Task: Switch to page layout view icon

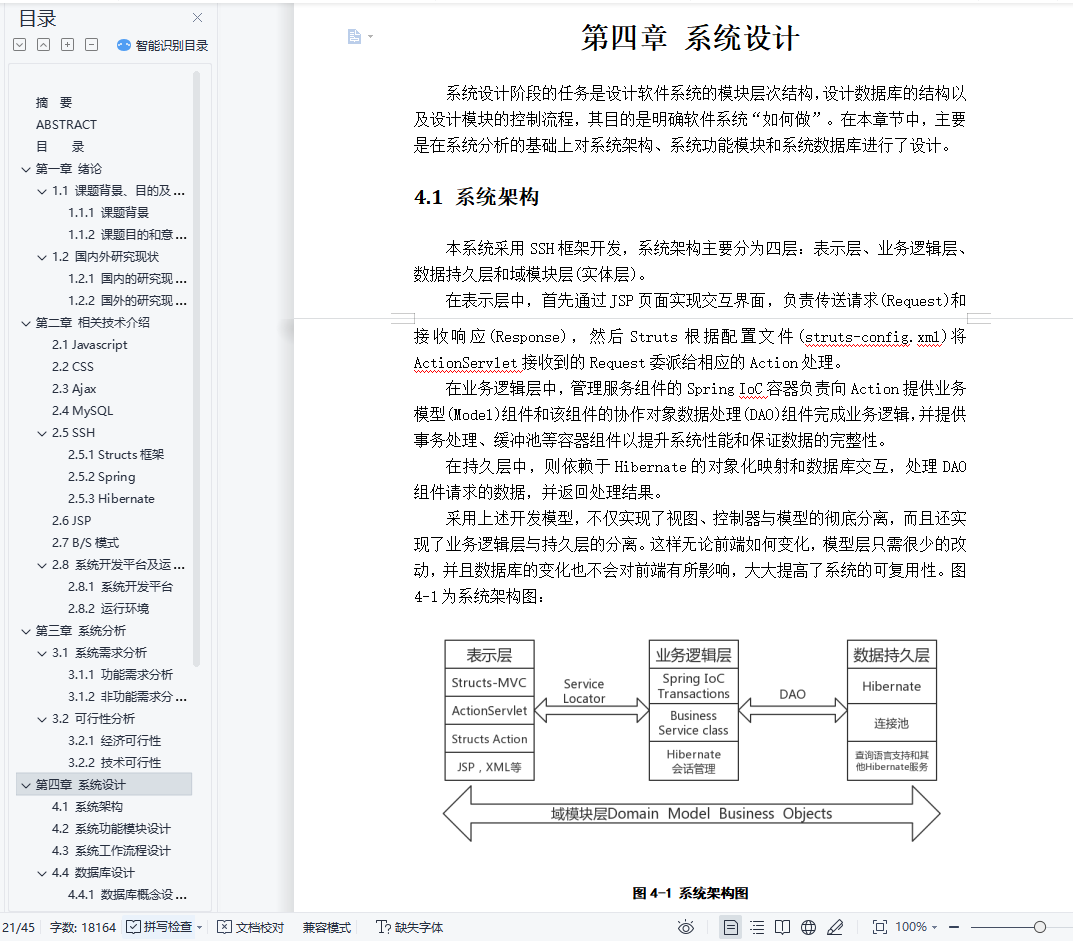Action: (731, 927)
